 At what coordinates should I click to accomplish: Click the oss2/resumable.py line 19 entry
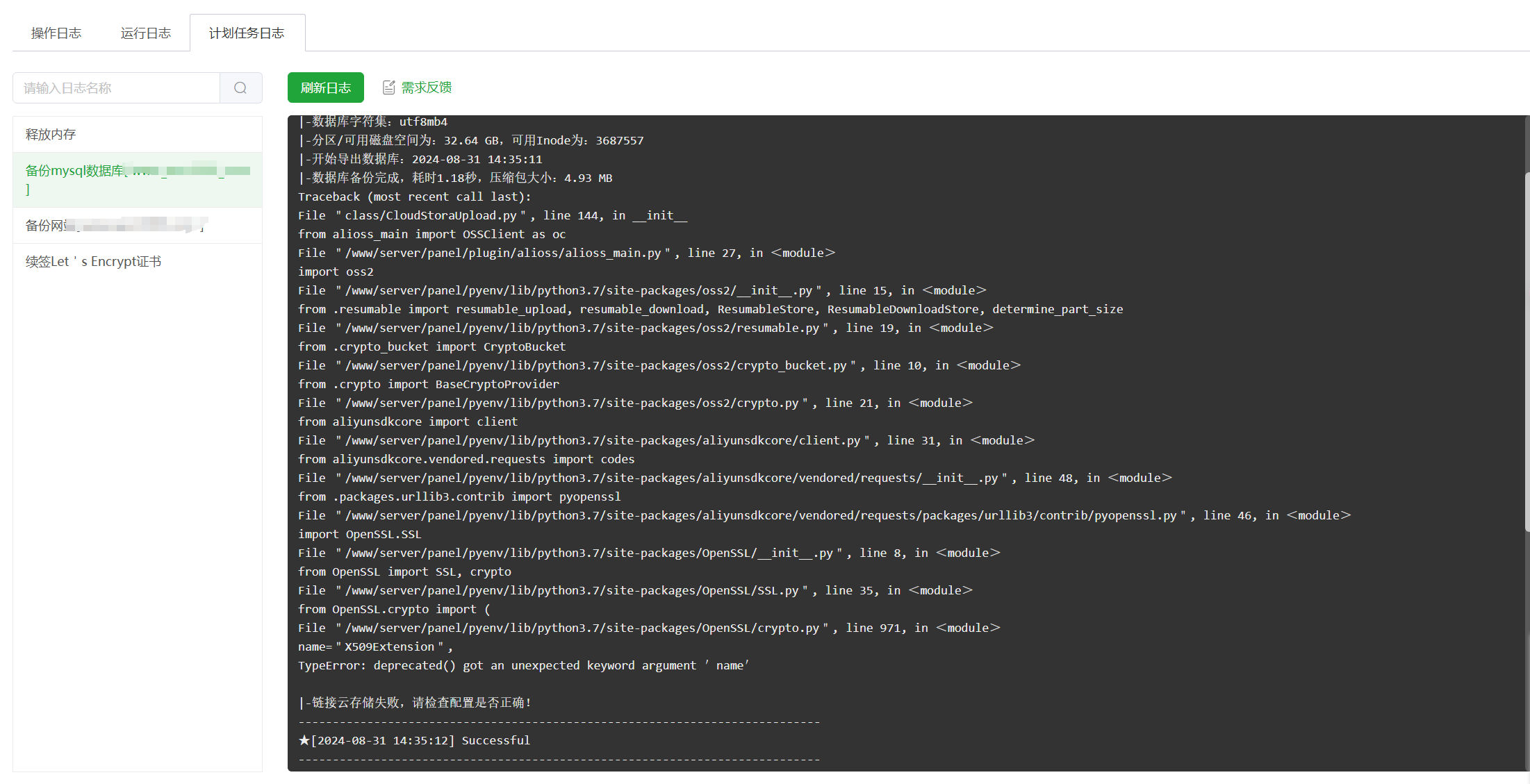645,328
